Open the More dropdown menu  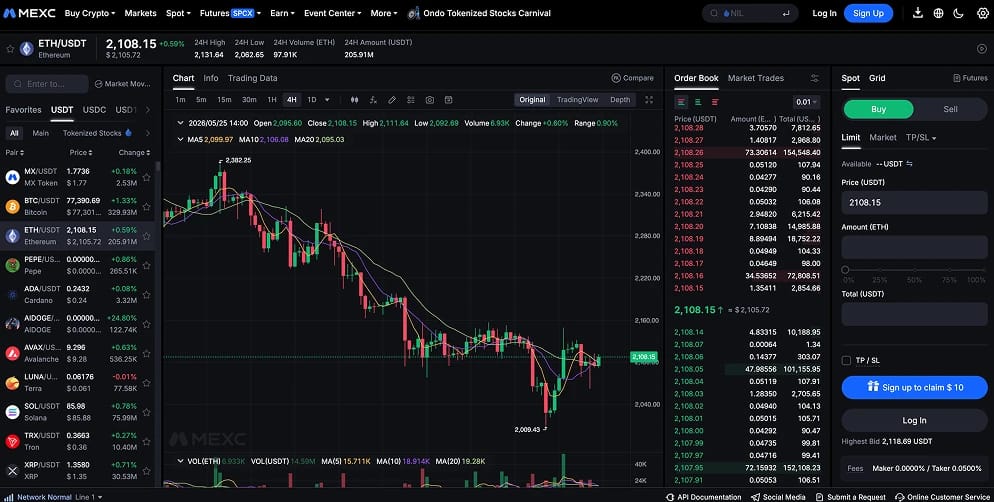click(x=384, y=13)
